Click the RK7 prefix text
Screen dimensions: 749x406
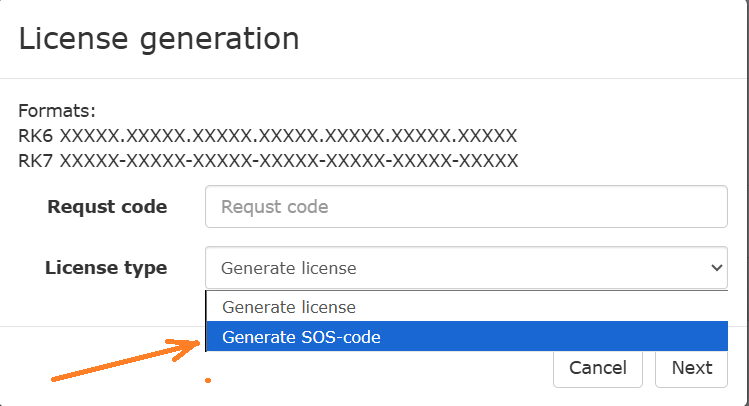coord(35,160)
